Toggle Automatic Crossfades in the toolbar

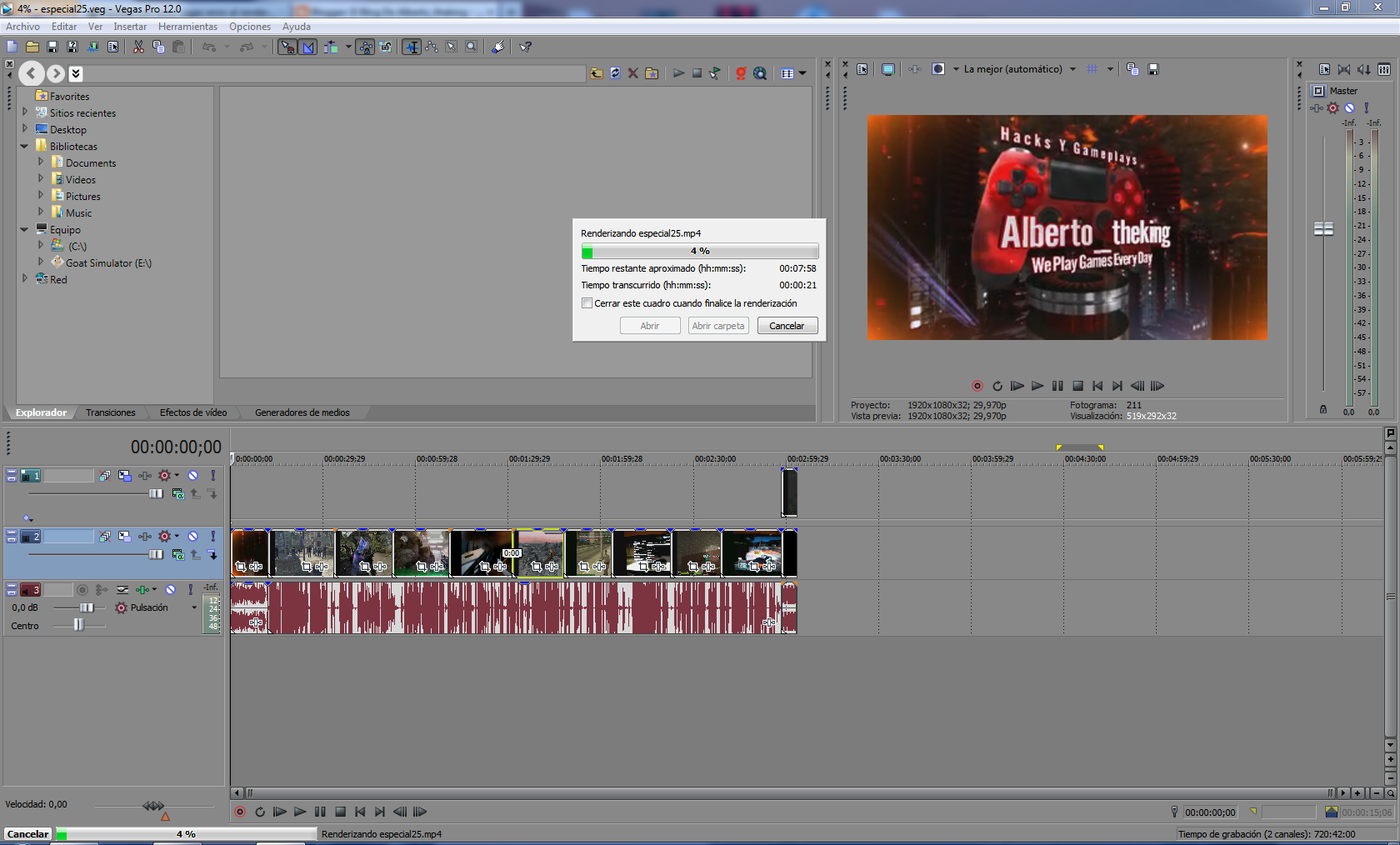pos(308,47)
